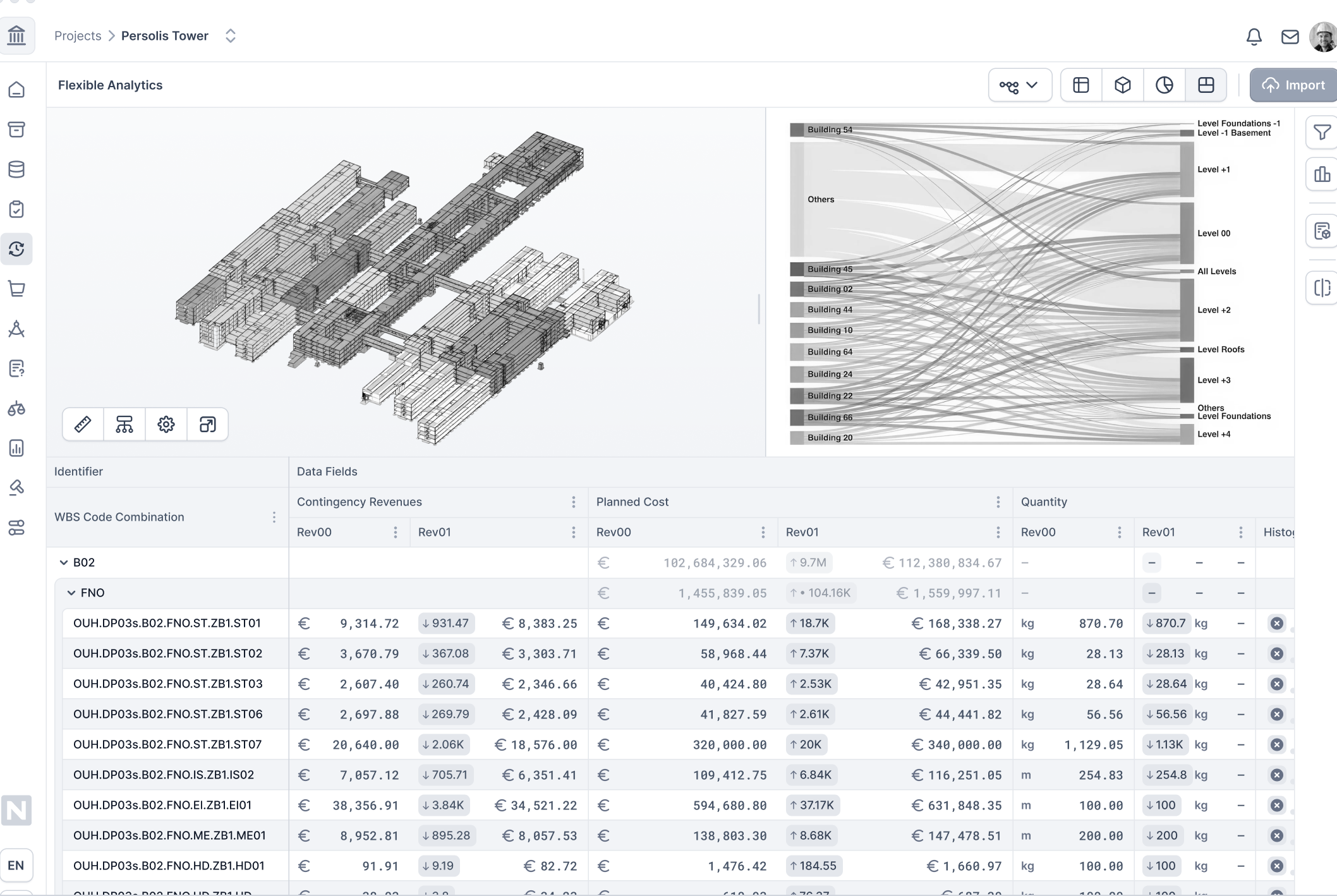Toggle the split compare panel icon

point(1322,288)
